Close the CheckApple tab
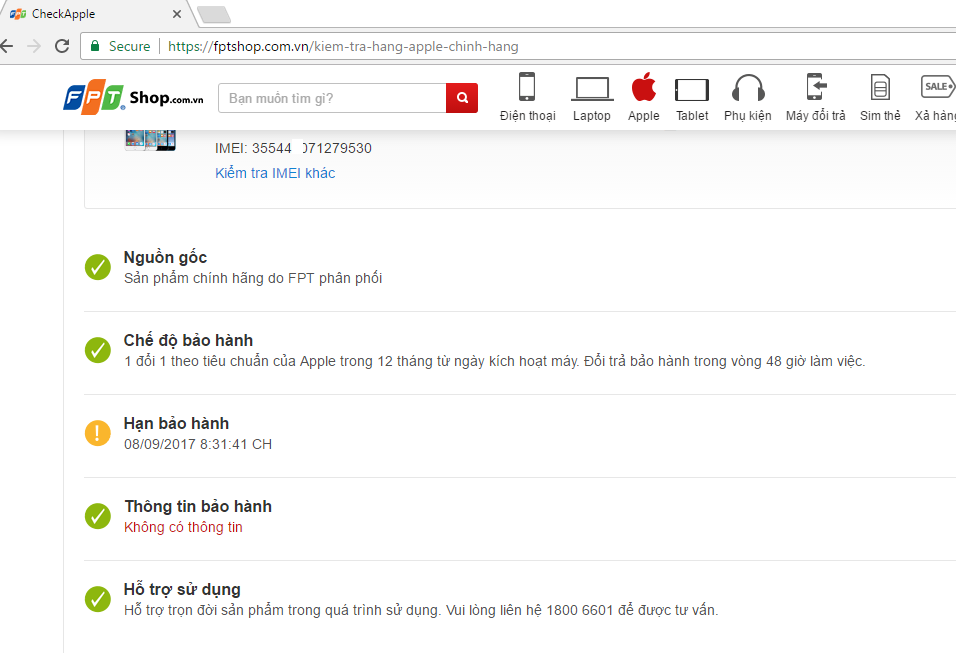 point(177,13)
